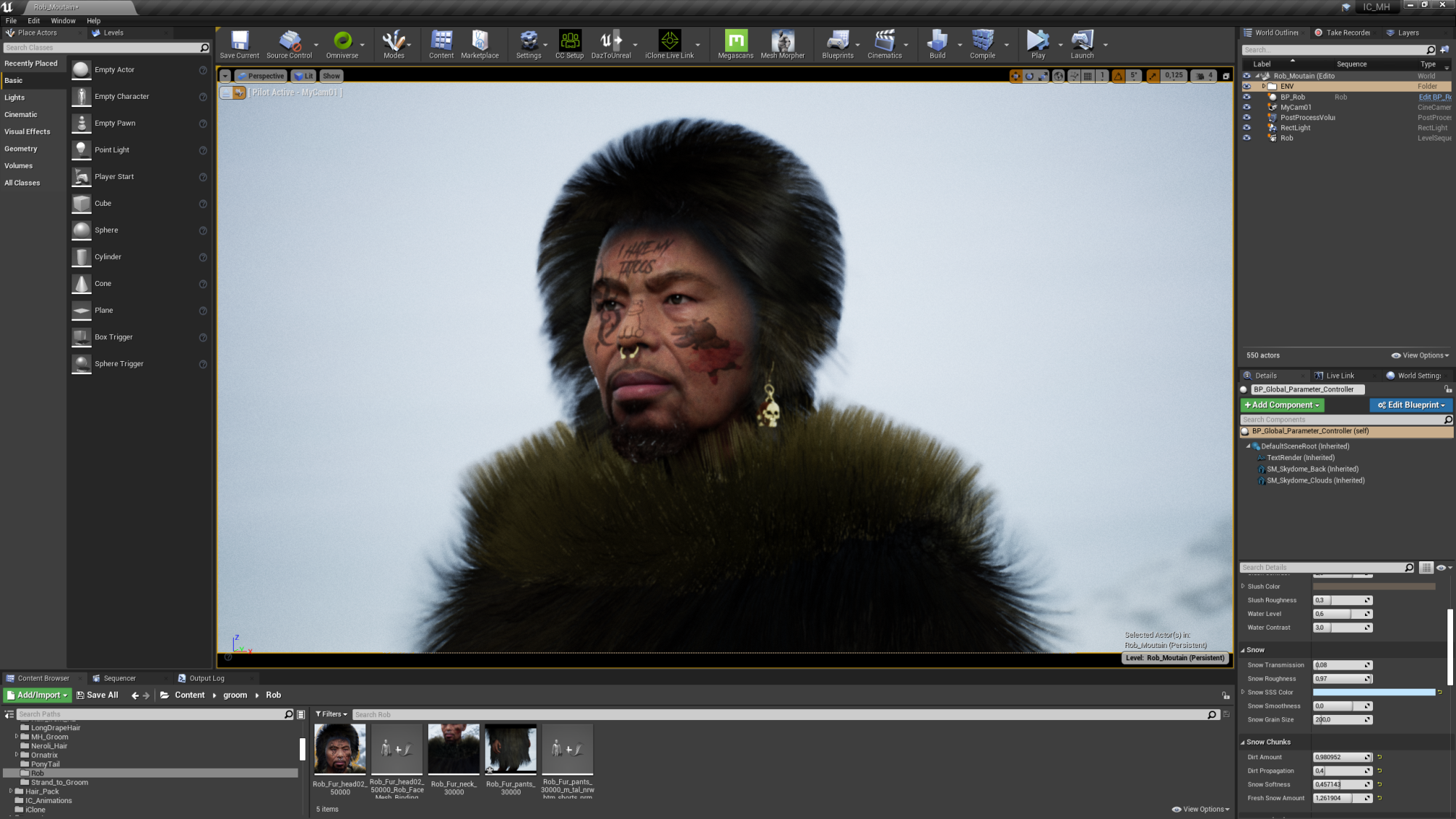Open the File menu

click(11, 21)
